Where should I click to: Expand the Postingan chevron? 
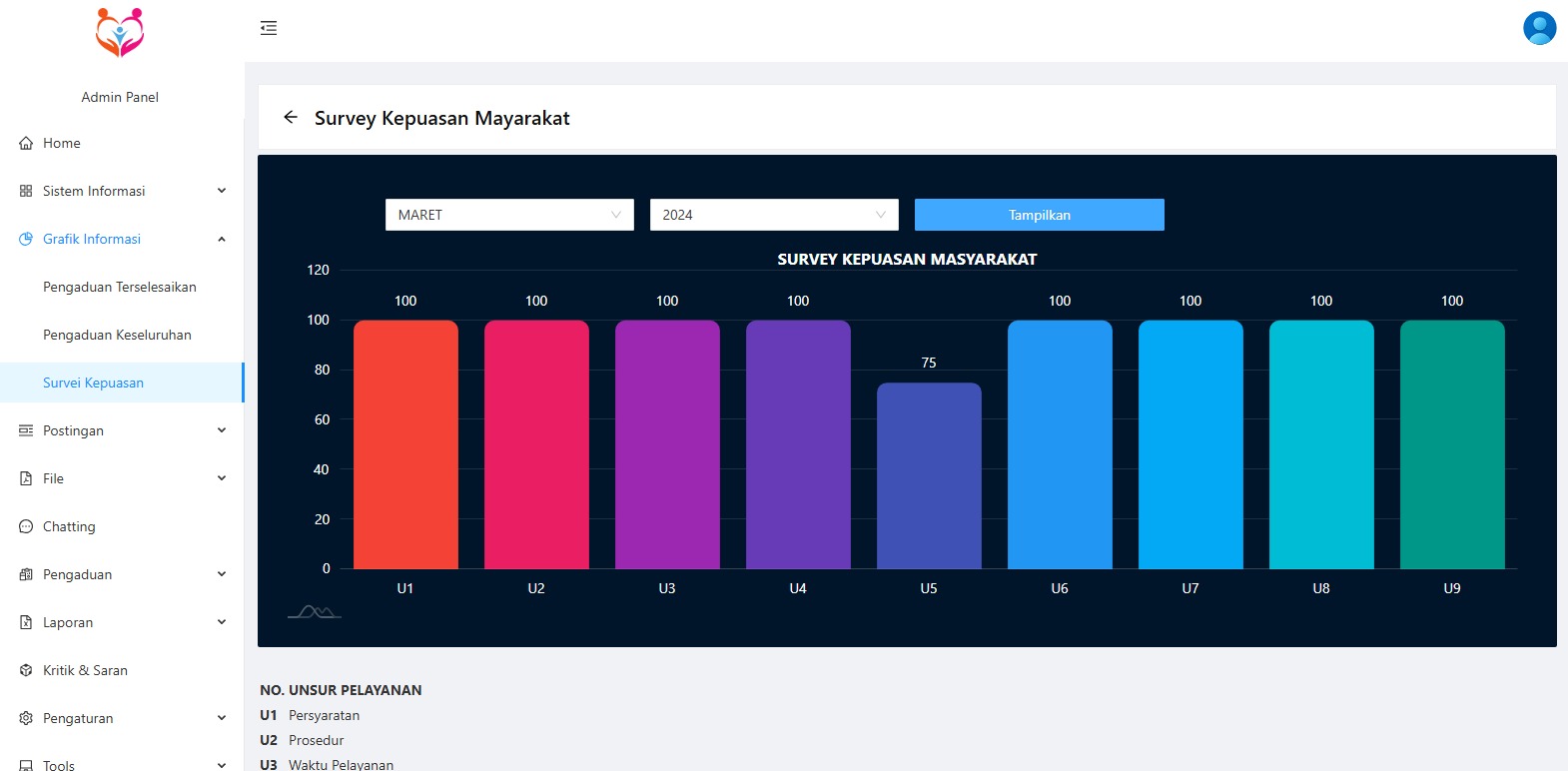222,430
